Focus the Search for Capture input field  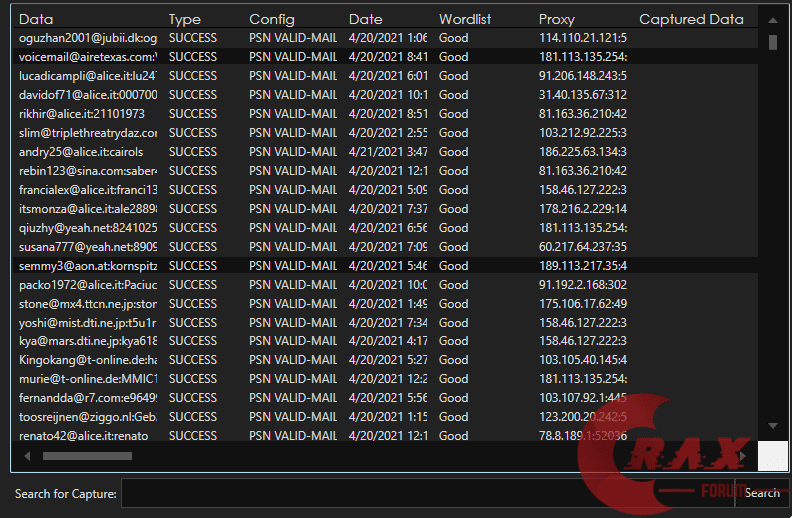click(427, 493)
